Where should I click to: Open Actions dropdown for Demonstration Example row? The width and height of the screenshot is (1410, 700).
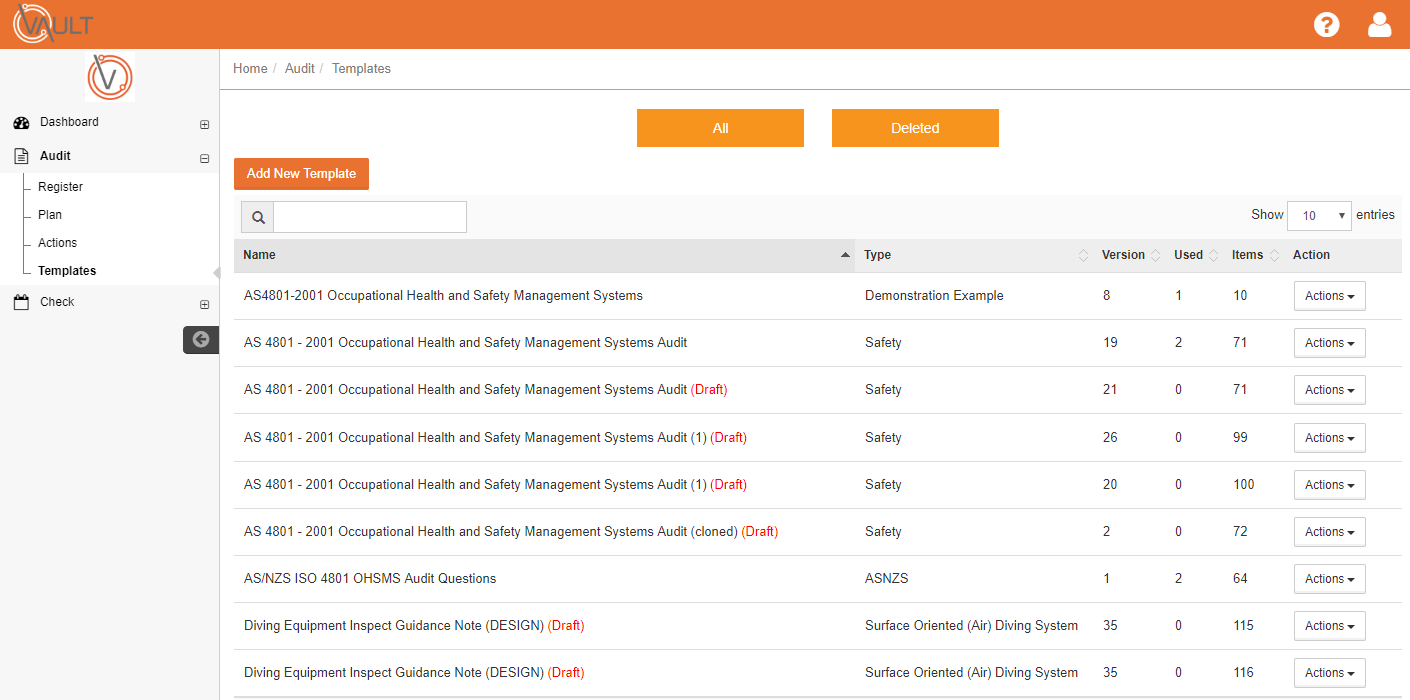coord(1329,296)
